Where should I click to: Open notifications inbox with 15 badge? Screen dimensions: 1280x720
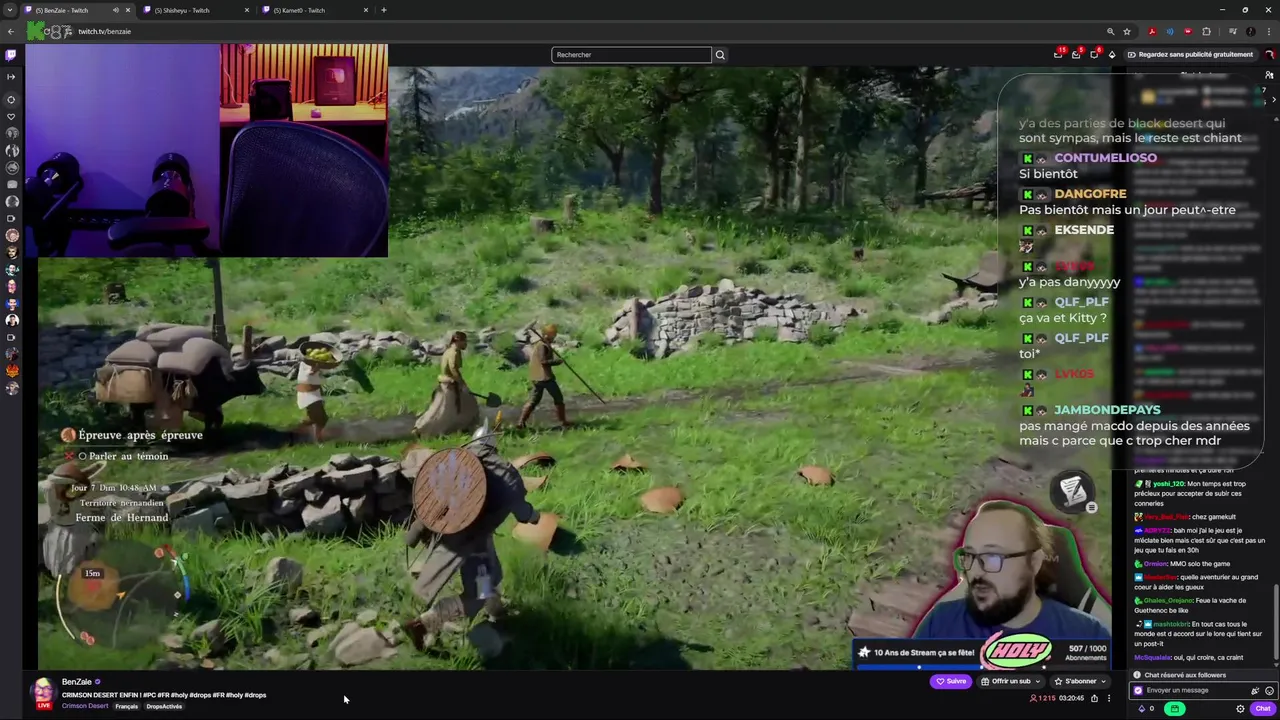click(x=1058, y=54)
